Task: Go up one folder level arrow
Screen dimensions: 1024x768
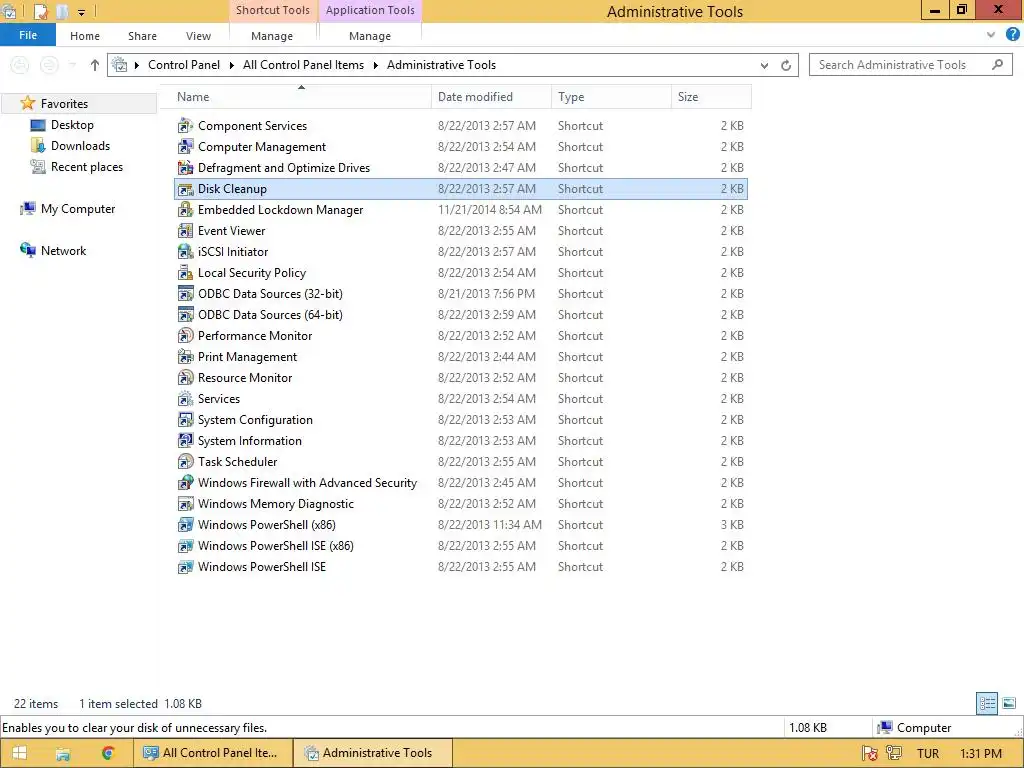Action: pyautogui.click(x=95, y=65)
